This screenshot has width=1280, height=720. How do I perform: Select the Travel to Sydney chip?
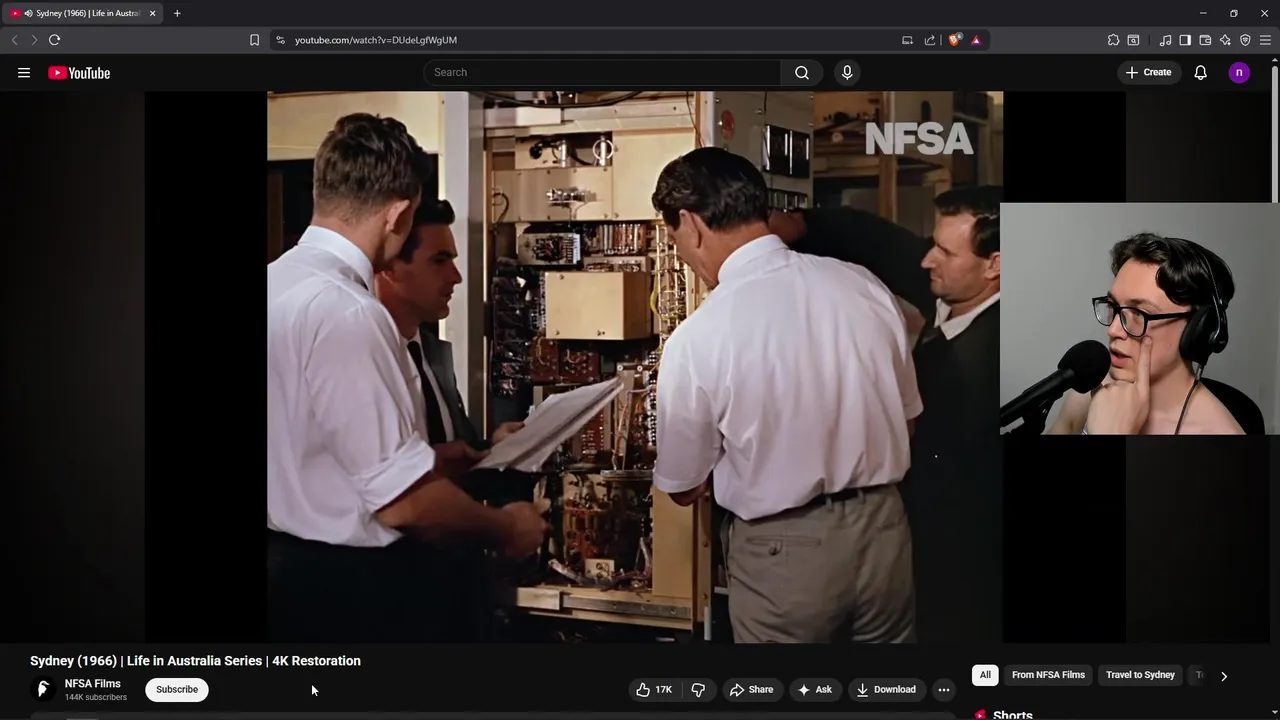[x=1140, y=675]
